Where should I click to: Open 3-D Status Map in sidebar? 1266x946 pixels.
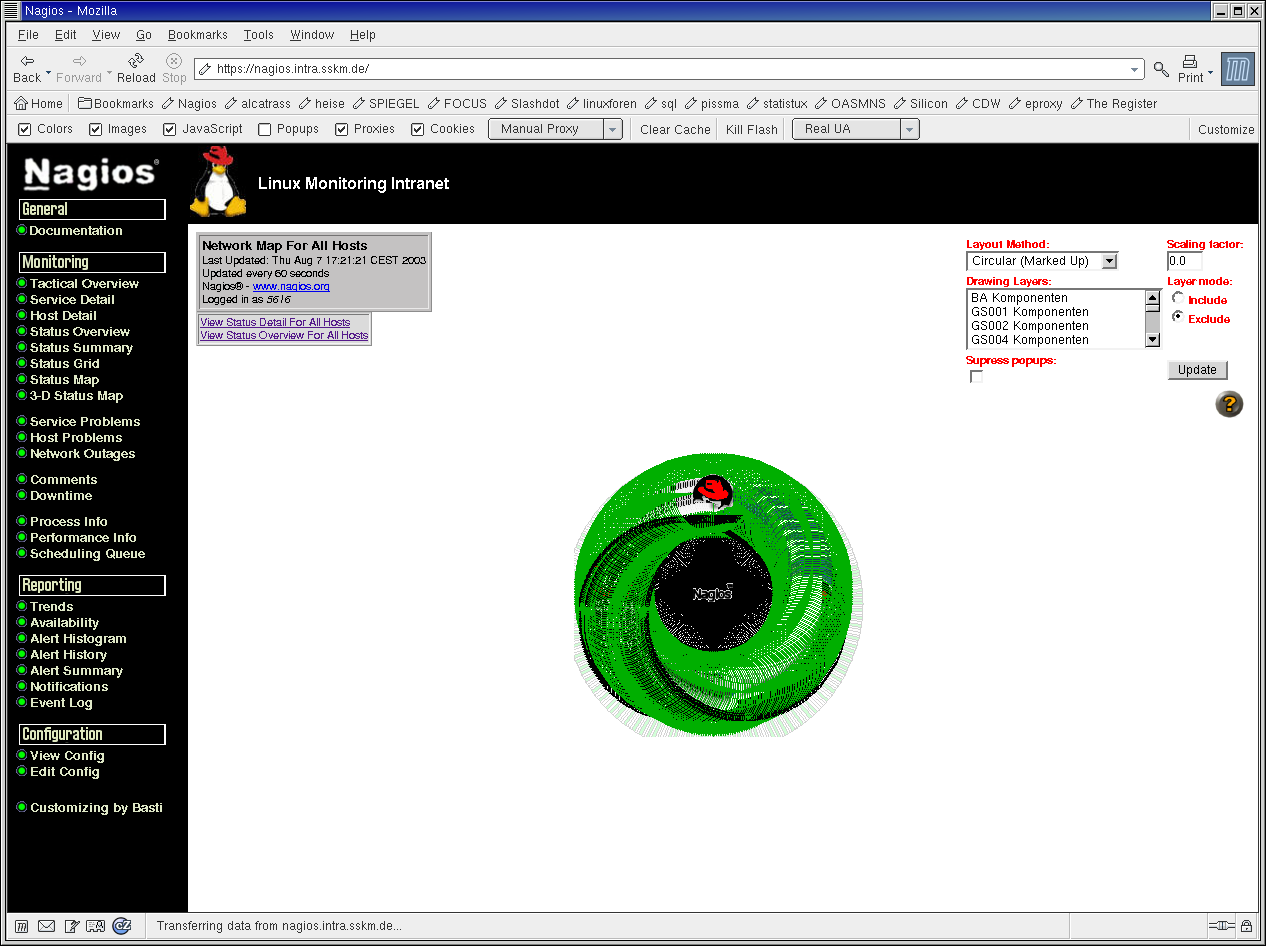pyautogui.click(x=76, y=396)
